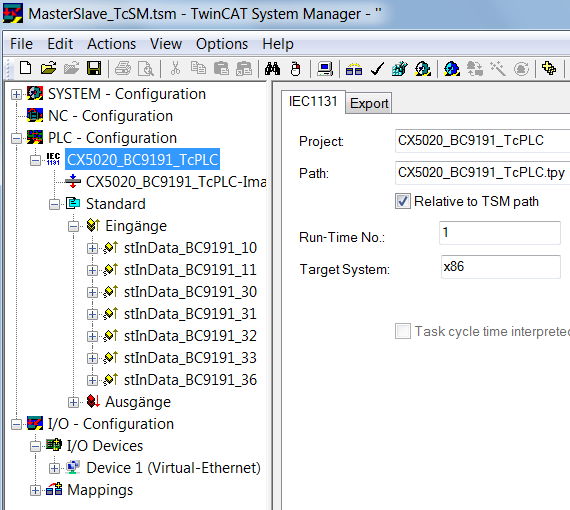The height and width of the screenshot is (510, 570).
Task: Select stInData_BC9191_32 in the tree
Action: tap(190, 336)
